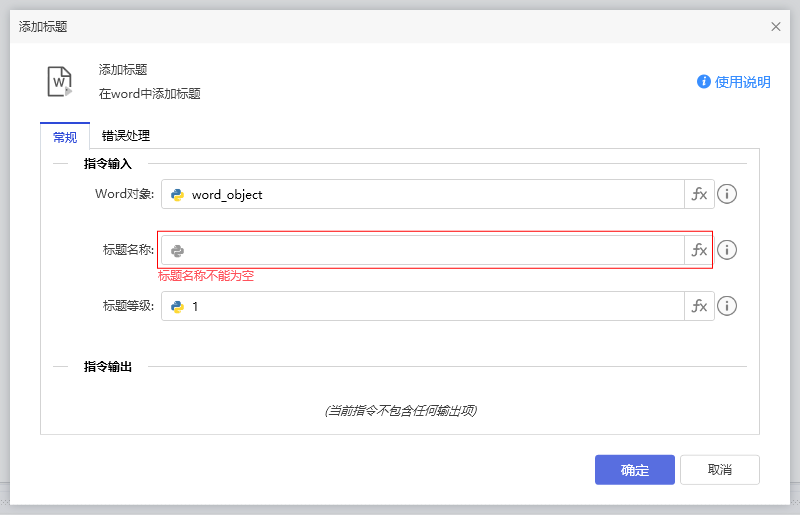
Task: Focus the empty 标题名称 input field
Action: tap(430, 251)
